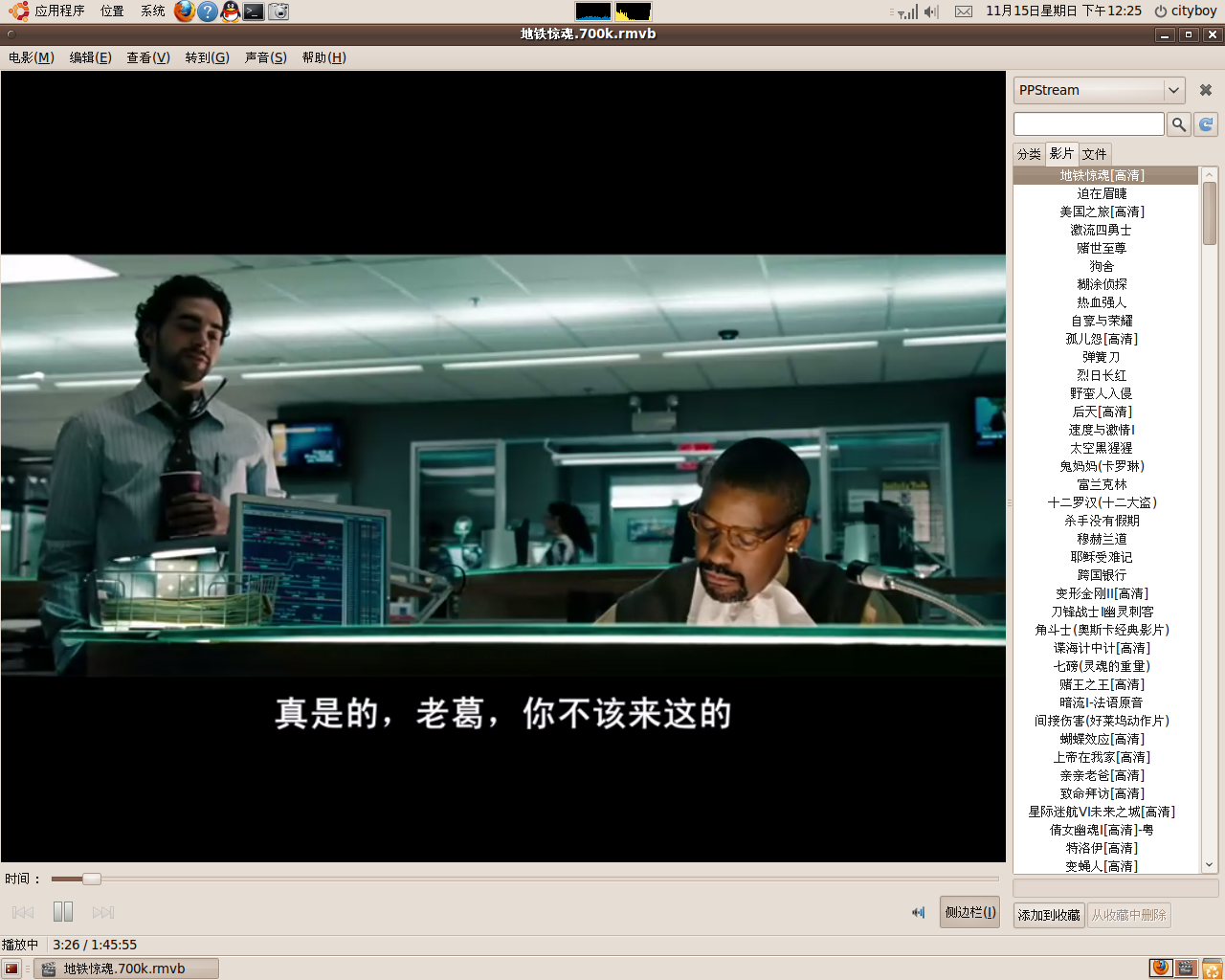Open QQ penguin launcher in top panel

point(231,11)
